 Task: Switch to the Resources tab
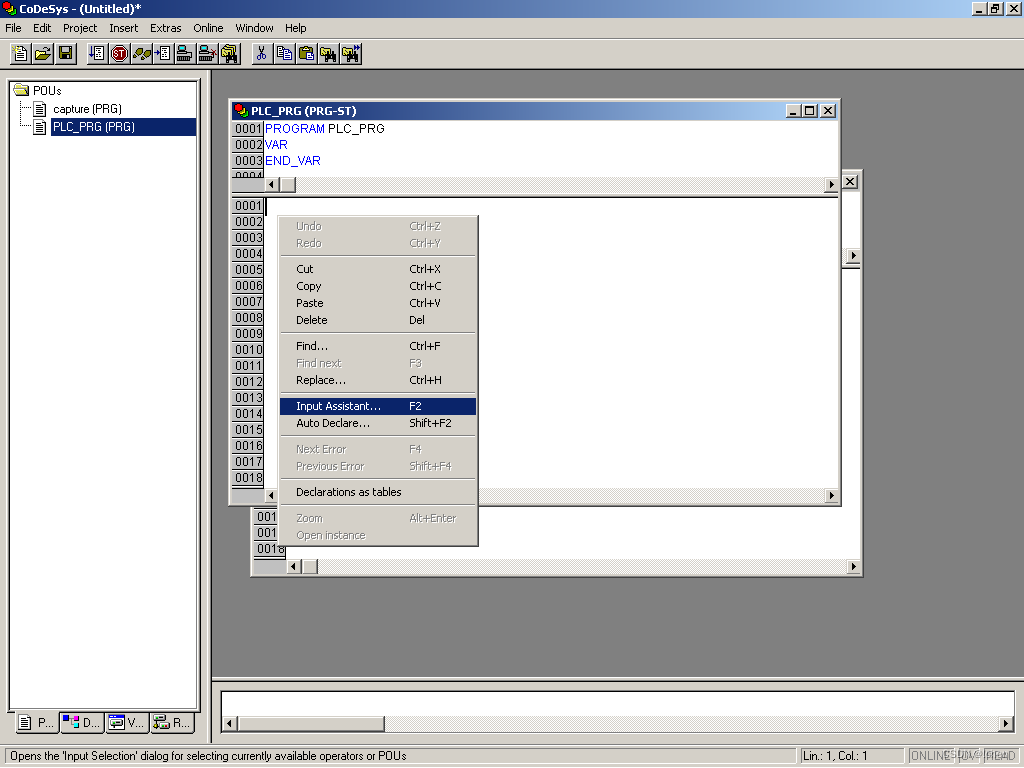[x=172, y=722]
